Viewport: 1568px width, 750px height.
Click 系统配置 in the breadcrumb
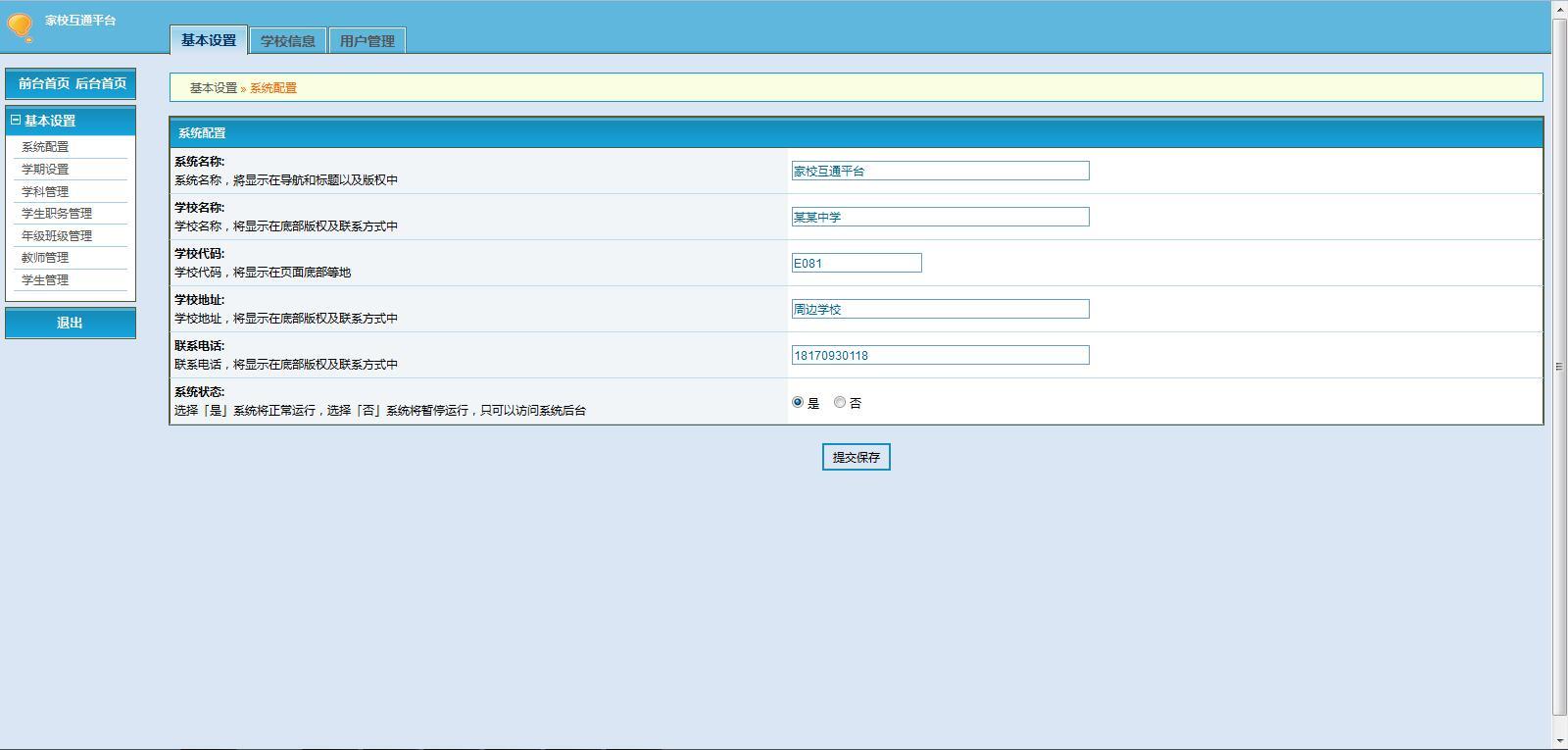coord(273,88)
